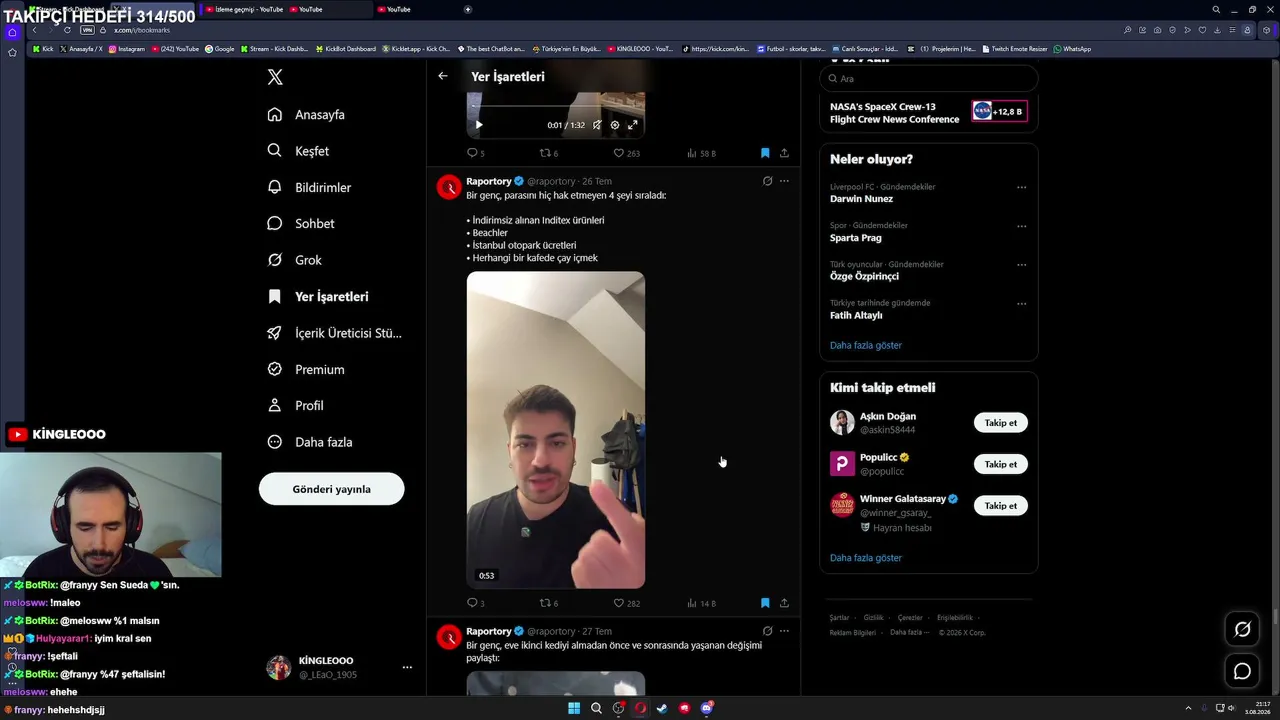This screenshot has width=1280, height=720.
Task: Click Gönderi yayınla button
Action: coord(331,489)
